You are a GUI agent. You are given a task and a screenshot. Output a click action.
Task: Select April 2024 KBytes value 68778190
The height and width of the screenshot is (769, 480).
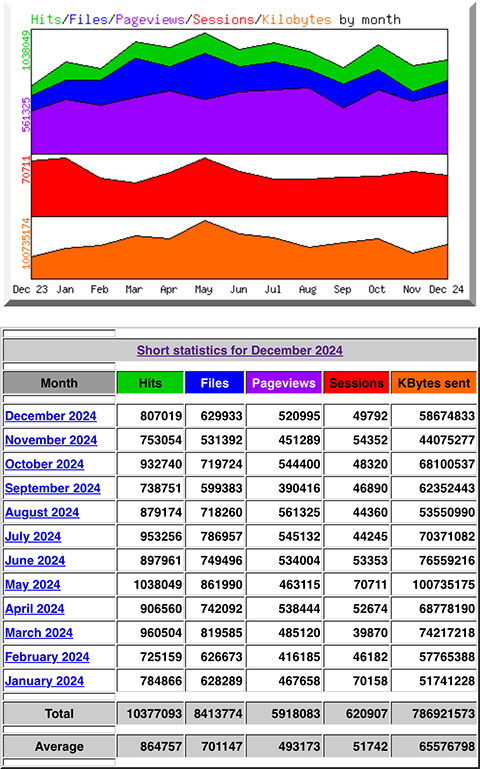click(x=447, y=609)
